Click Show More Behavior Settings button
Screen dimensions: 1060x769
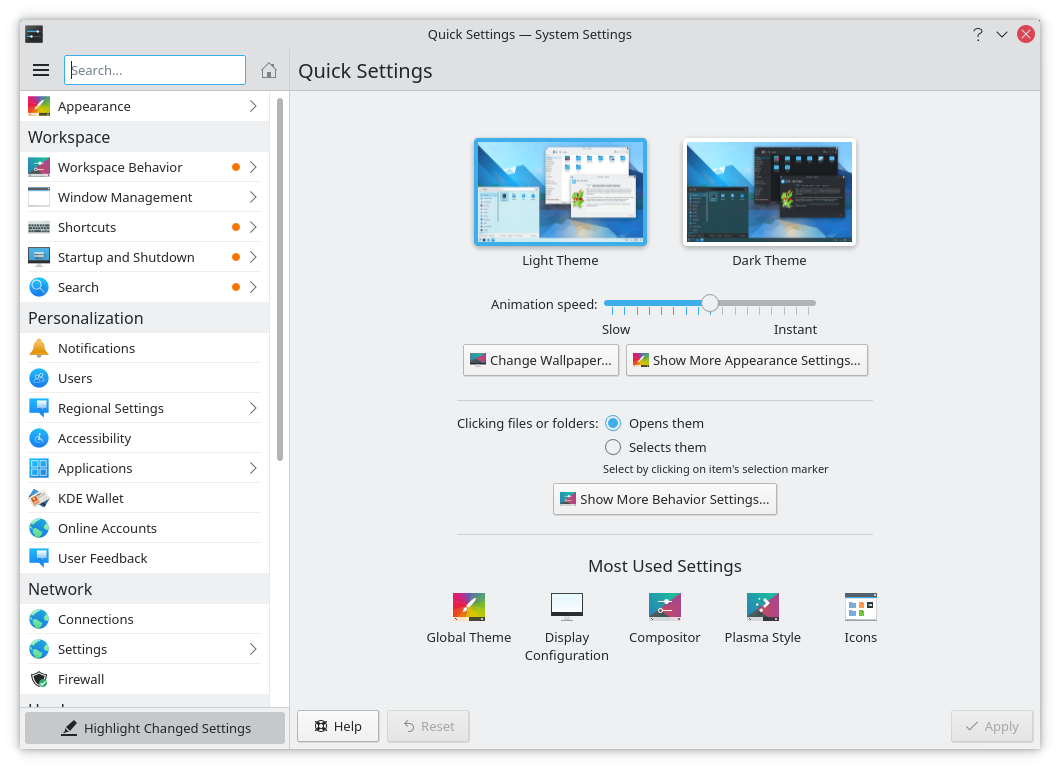(664, 499)
